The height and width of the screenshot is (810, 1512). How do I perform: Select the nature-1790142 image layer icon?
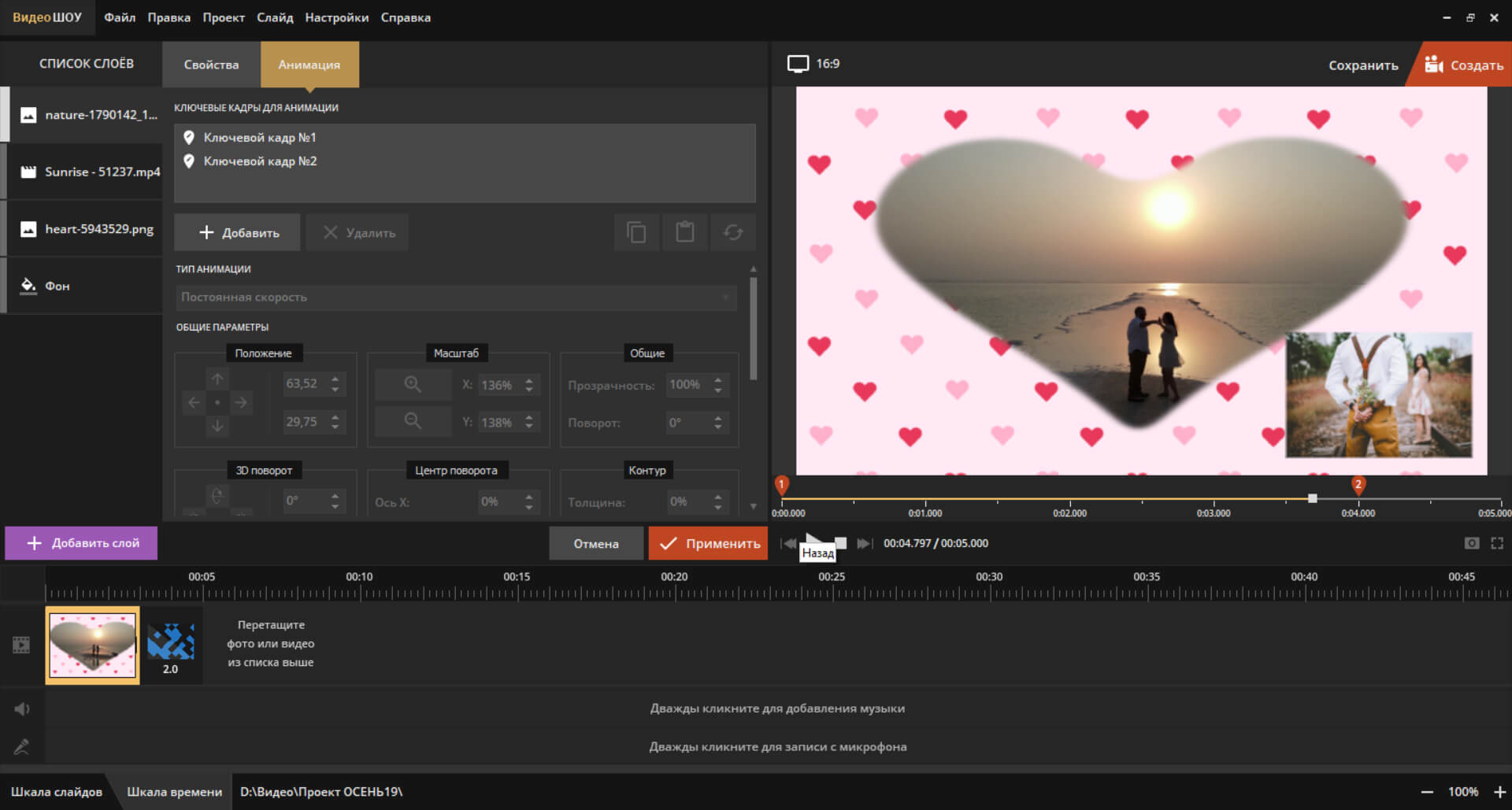tap(28, 115)
